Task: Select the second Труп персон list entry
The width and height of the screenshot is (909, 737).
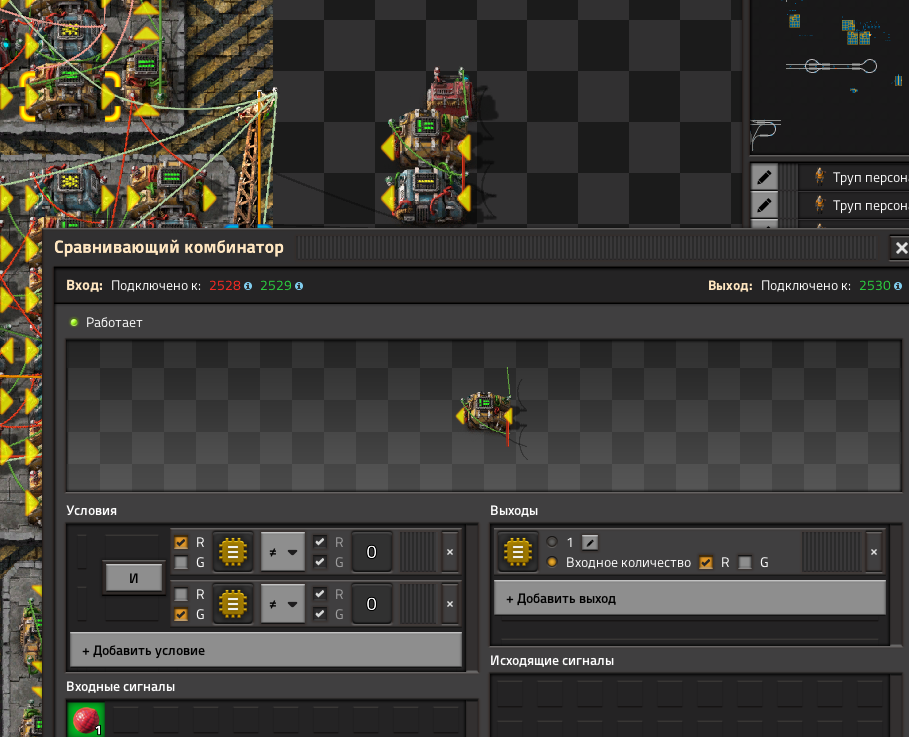Action: tap(853, 205)
